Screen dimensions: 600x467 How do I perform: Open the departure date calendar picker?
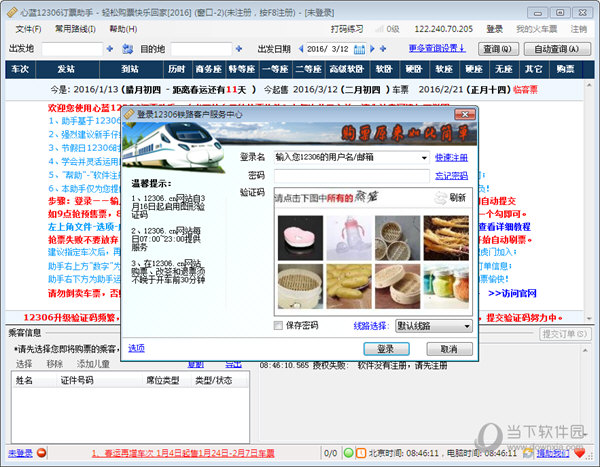coord(359,49)
